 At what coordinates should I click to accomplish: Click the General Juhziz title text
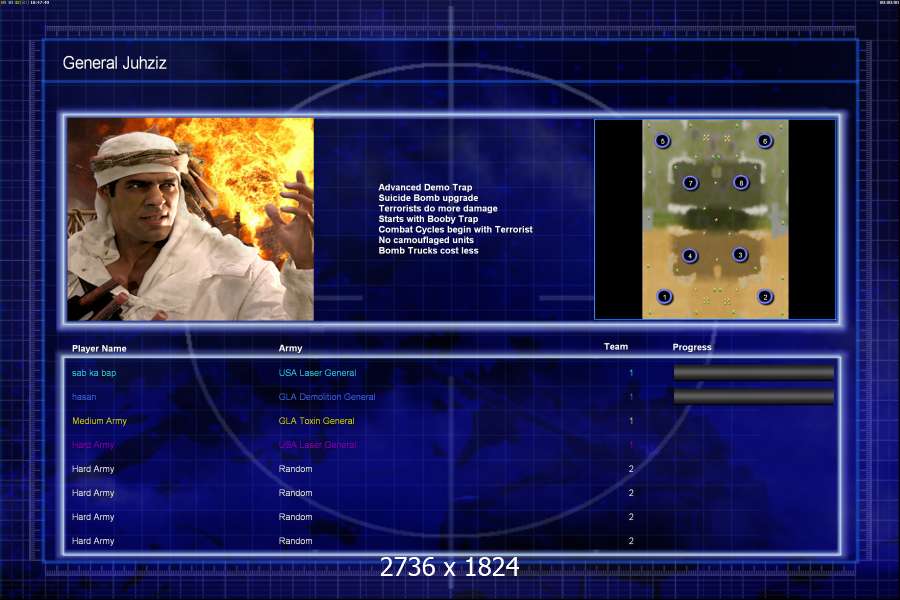point(113,63)
